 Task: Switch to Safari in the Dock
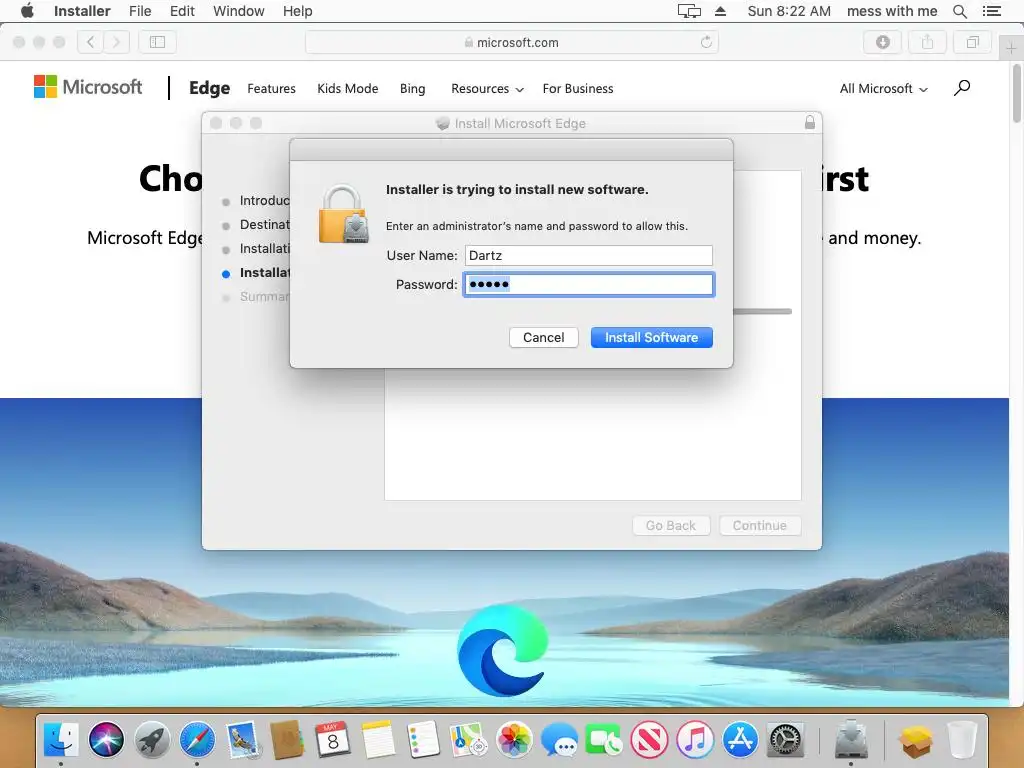[197, 740]
